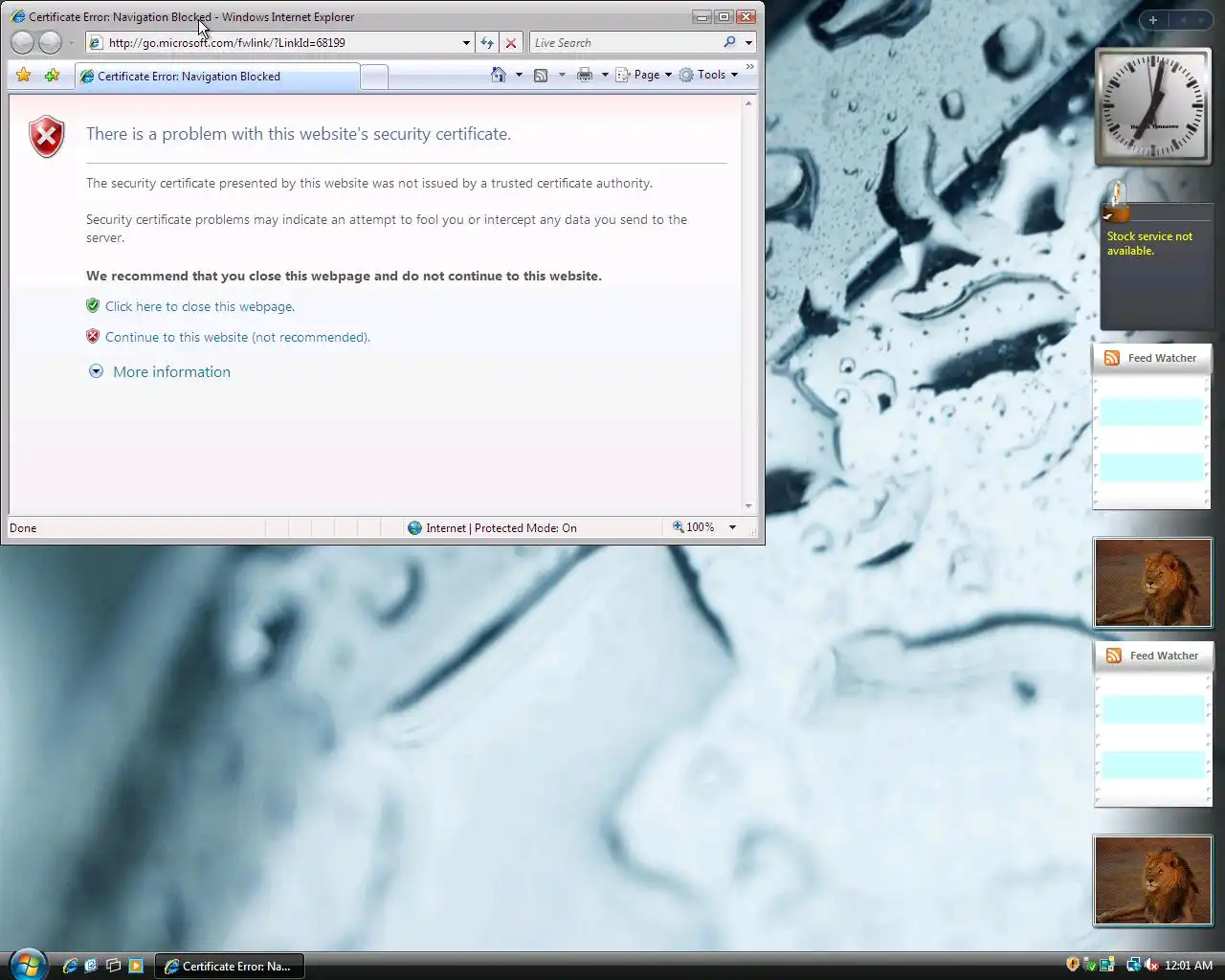Click the upper Feed Watcher RSS icon
The width and height of the screenshot is (1225, 980).
pos(1112,358)
